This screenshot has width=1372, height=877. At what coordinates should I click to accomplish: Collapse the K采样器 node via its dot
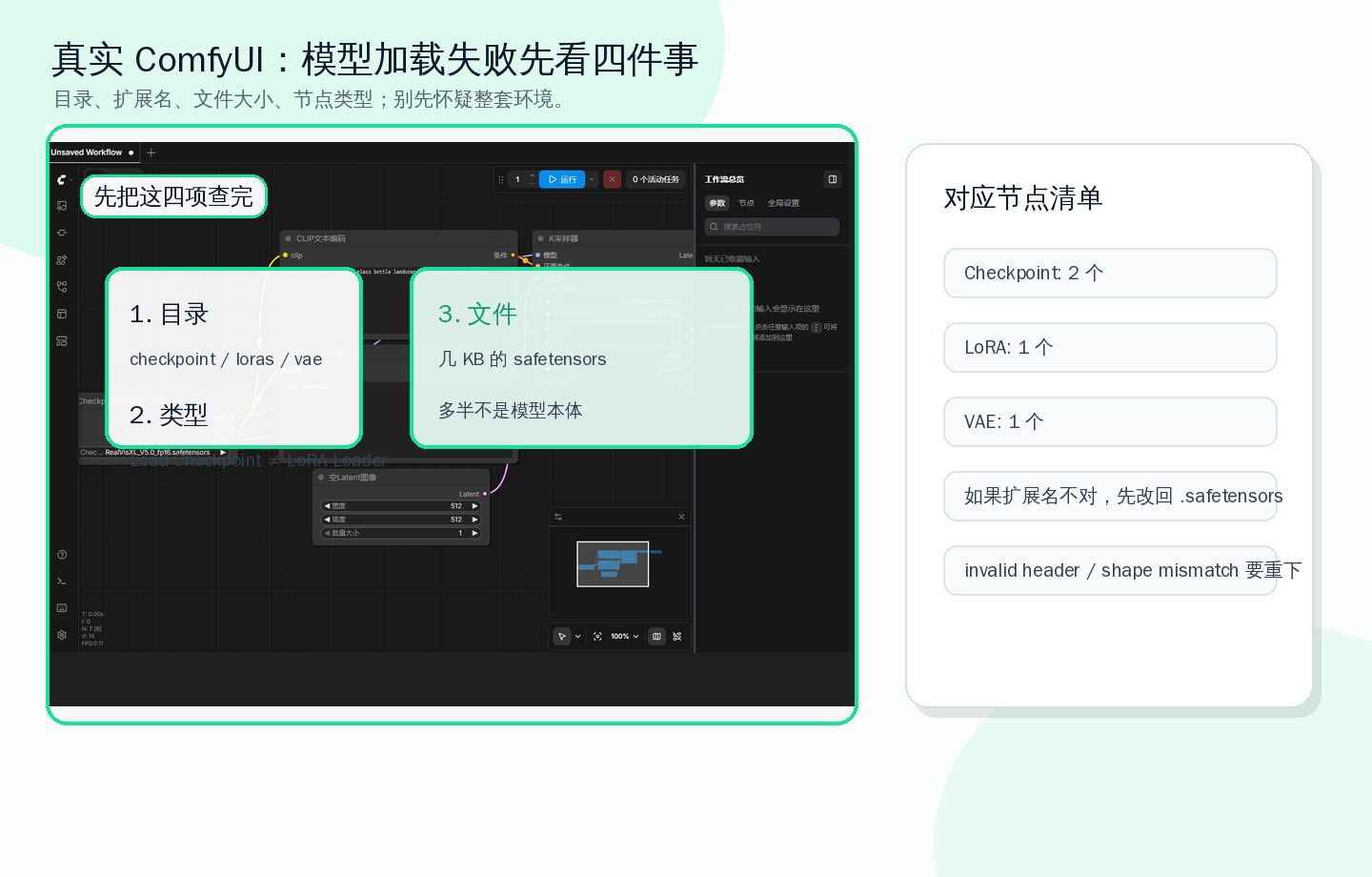tap(541, 239)
